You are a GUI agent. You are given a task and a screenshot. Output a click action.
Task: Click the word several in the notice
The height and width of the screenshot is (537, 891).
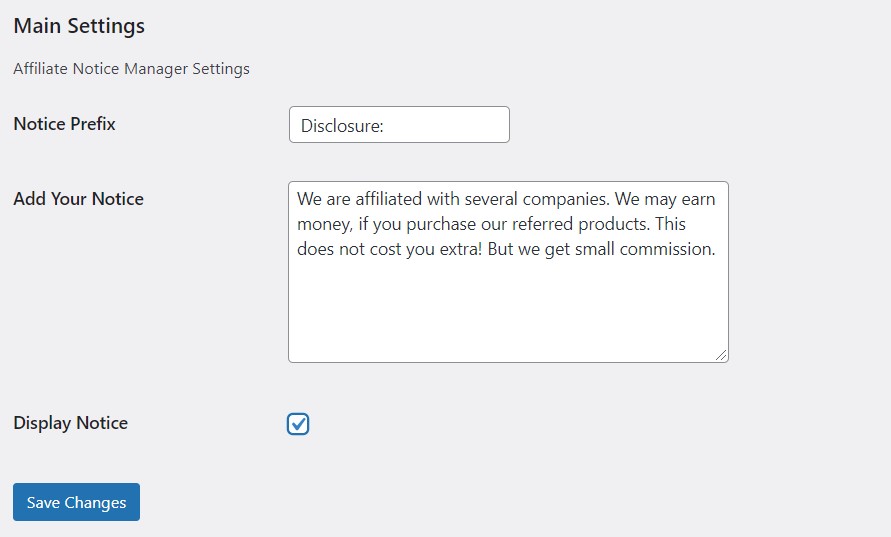[491, 199]
